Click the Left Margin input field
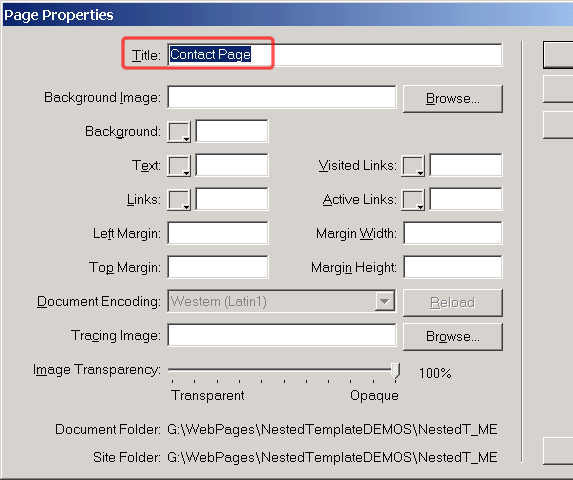The height and width of the screenshot is (480, 573). coord(218,233)
